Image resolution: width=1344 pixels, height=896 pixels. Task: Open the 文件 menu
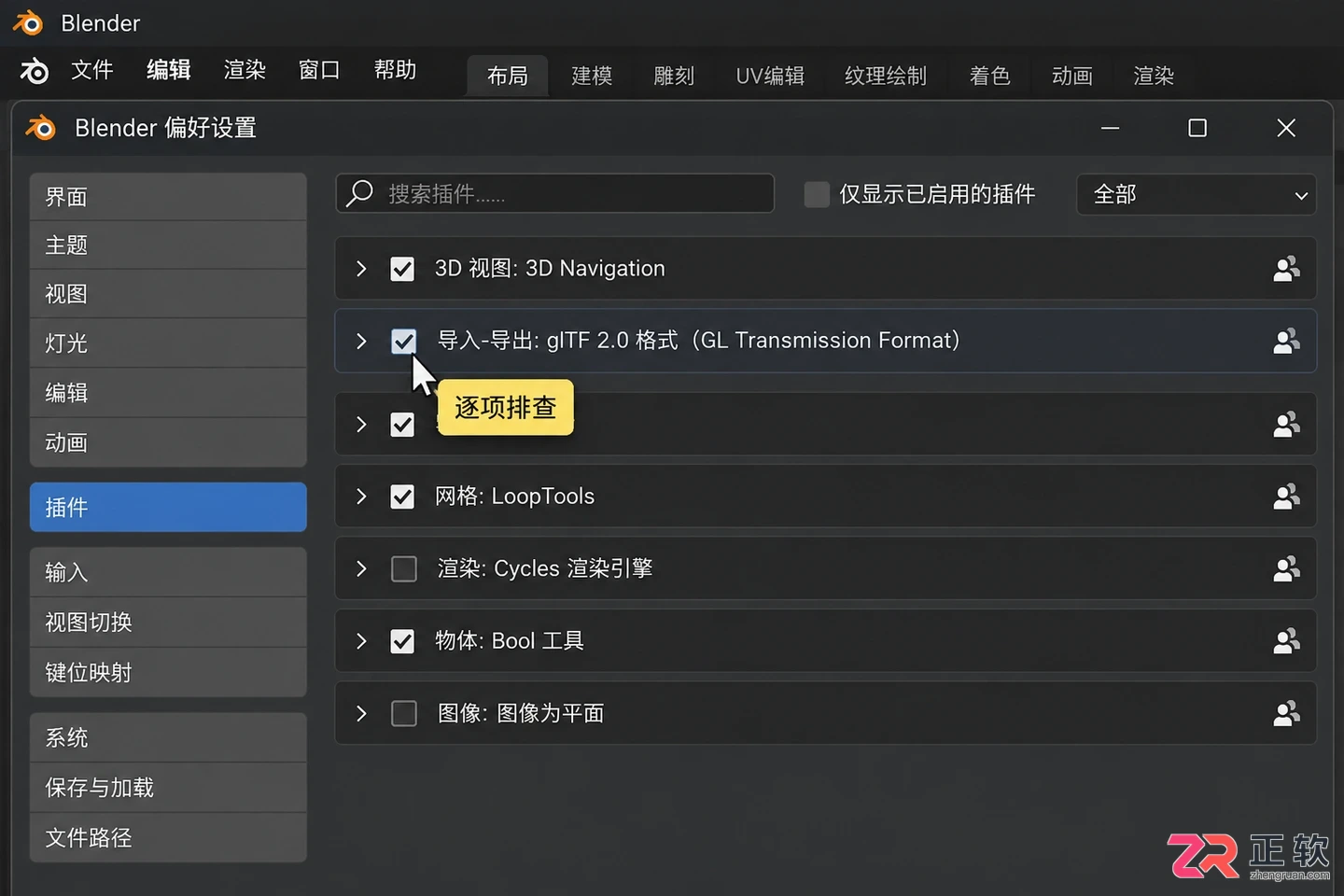pos(91,70)
